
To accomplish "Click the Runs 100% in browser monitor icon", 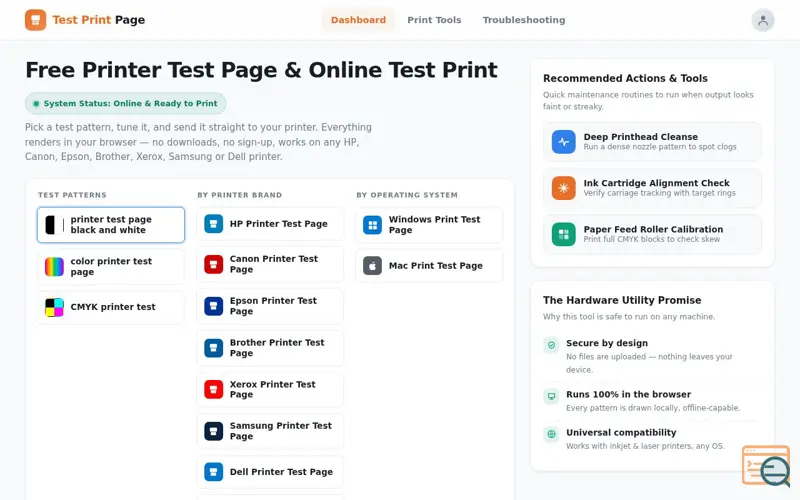I will [551, 396].
